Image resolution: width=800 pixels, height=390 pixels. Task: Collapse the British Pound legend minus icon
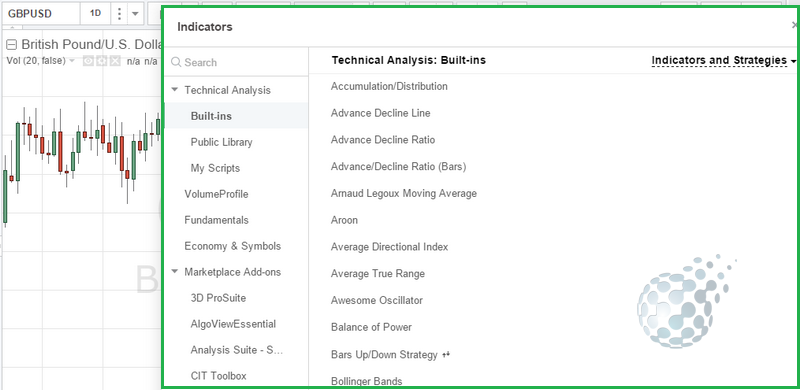[11, 45]
